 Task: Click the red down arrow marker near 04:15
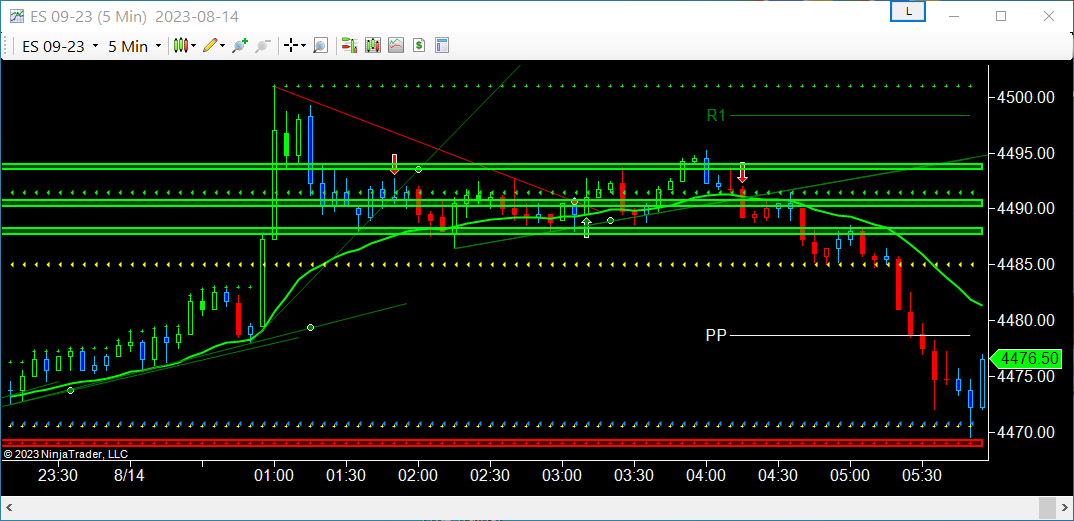(742, 173)
